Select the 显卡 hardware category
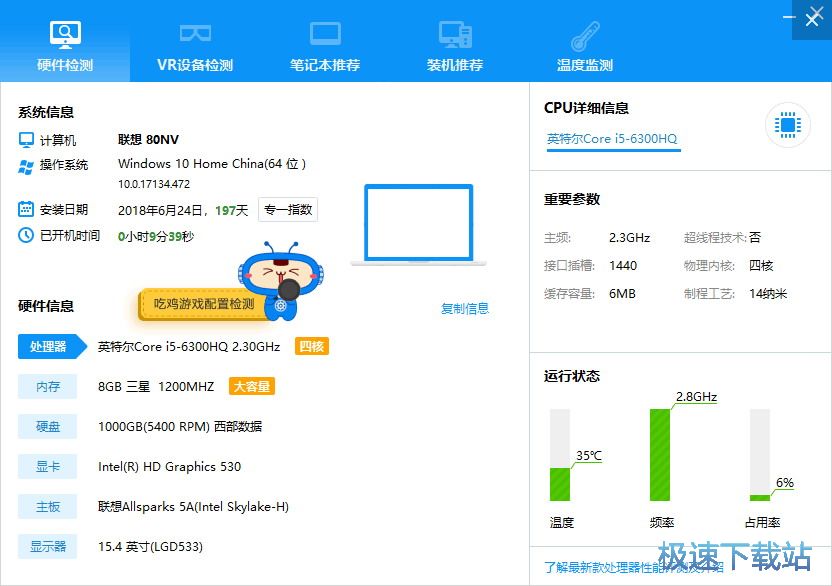The image size is (832, 586). pyautogui.click(x=47, y=467)
